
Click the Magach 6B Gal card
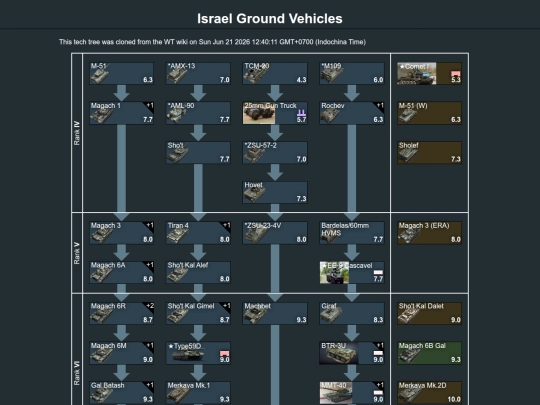[429, 353]
